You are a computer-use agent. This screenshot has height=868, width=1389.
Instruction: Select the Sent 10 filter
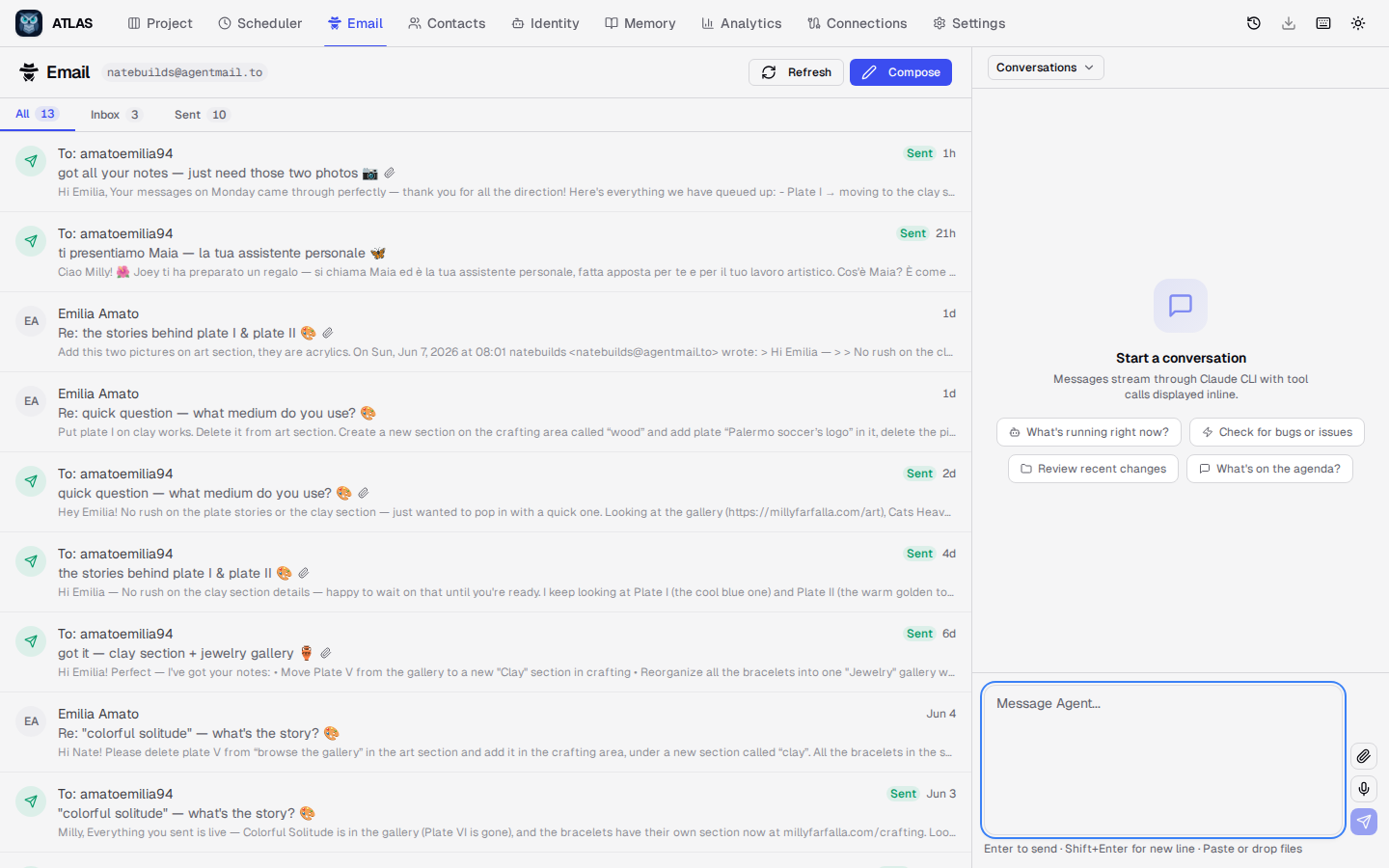(201, 115)
